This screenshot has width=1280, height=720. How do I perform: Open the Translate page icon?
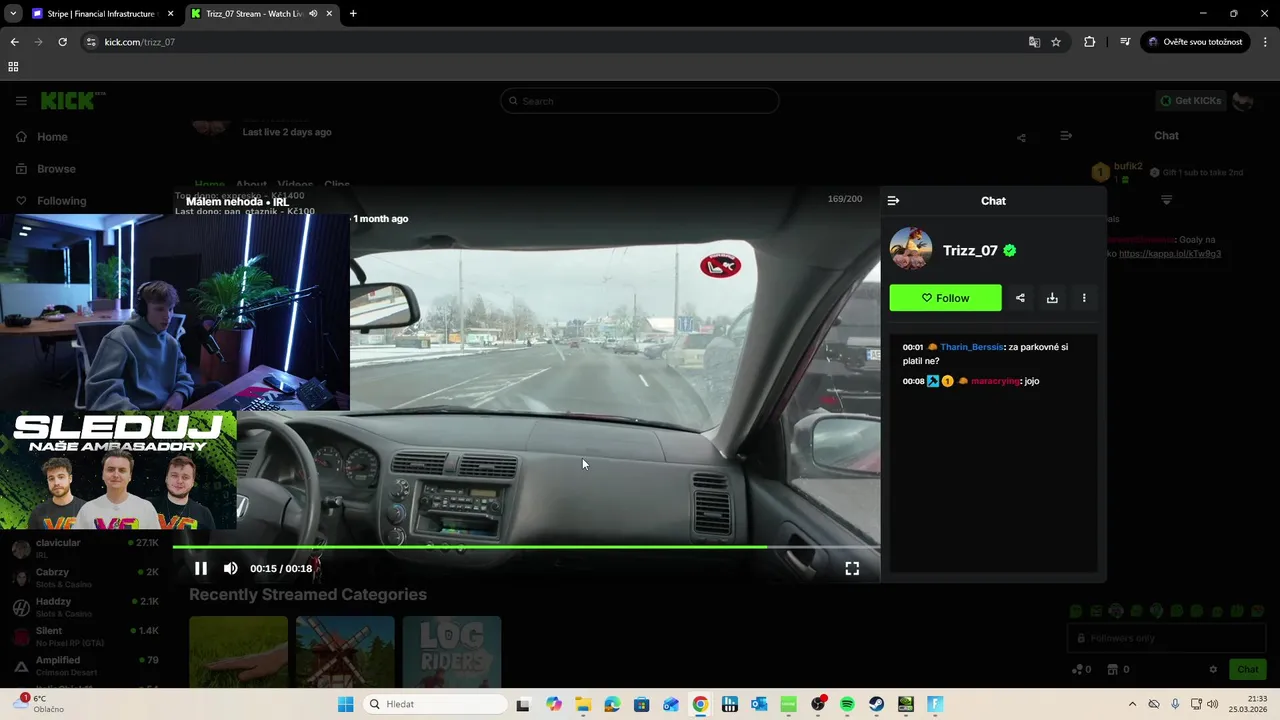tap(1034, 42)
